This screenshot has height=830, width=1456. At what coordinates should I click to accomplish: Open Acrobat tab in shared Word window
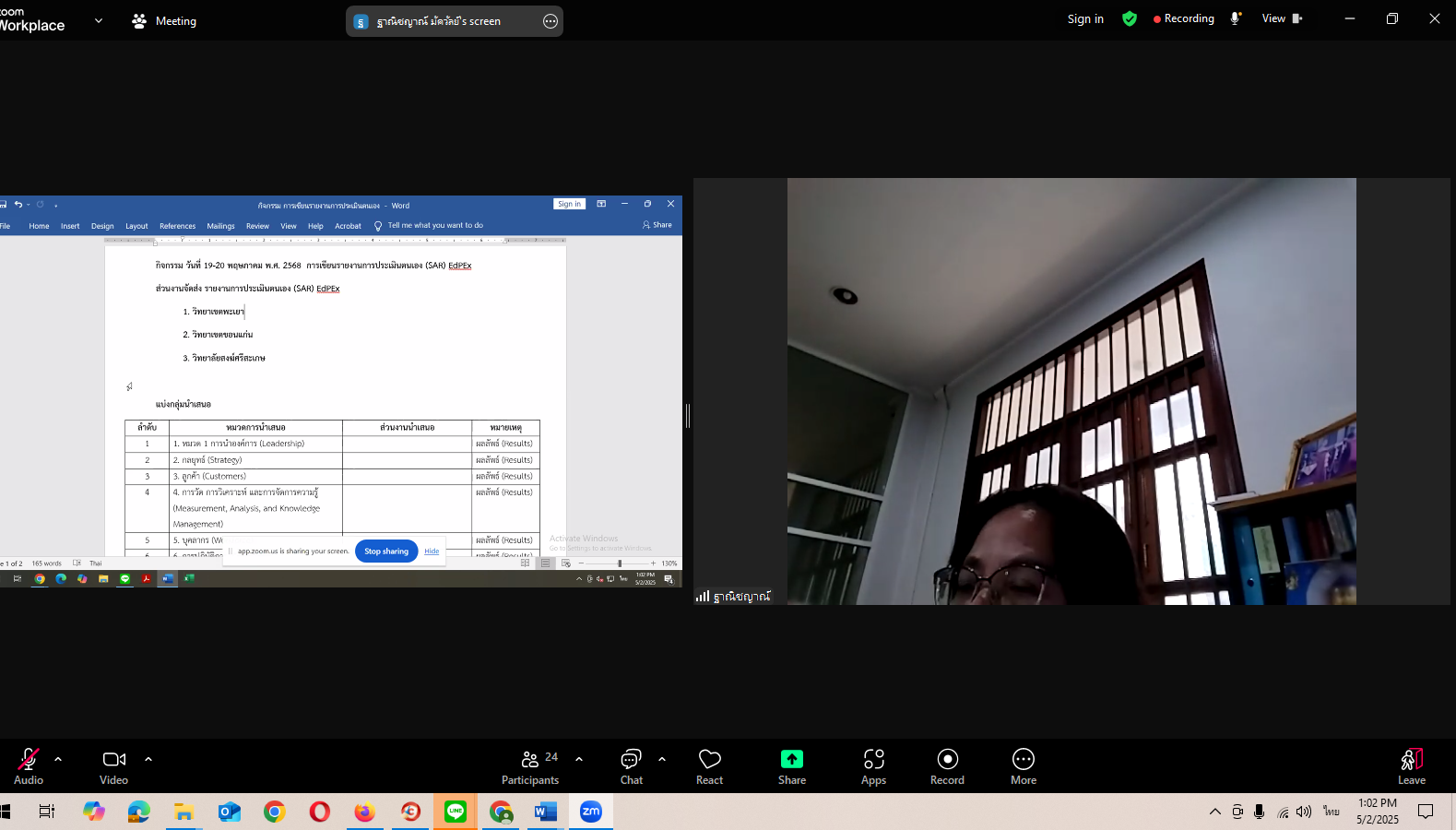tap(348, 226)
